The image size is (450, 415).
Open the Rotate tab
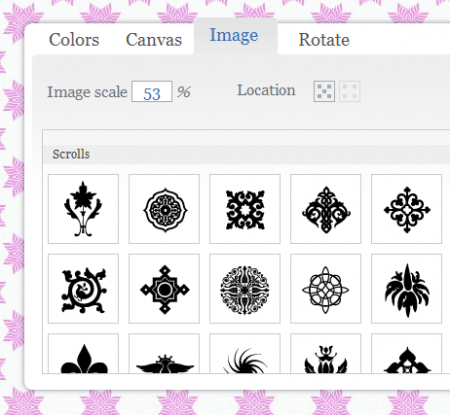(x=324, y=40)
